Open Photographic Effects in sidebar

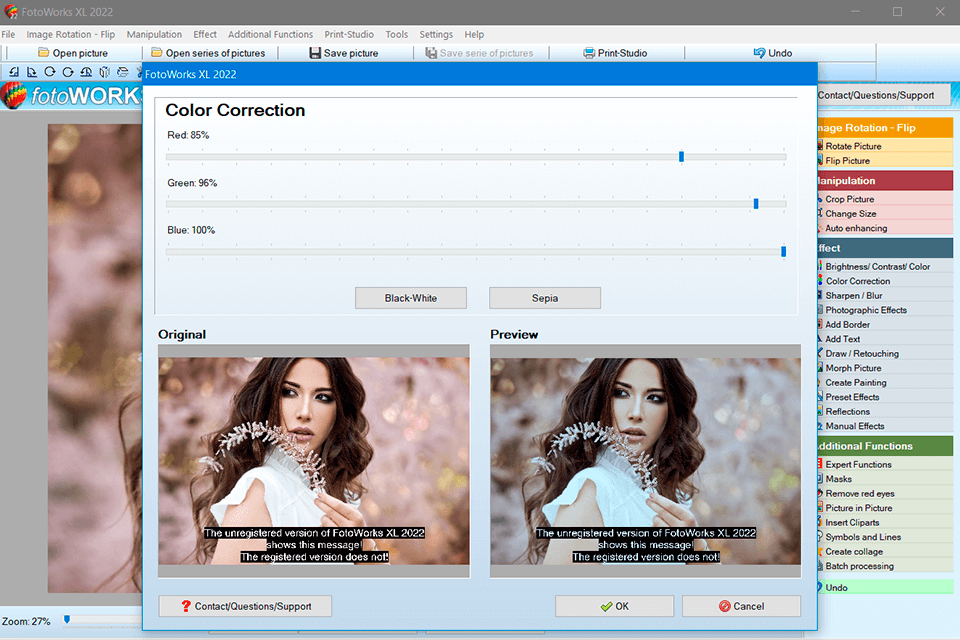885,310
